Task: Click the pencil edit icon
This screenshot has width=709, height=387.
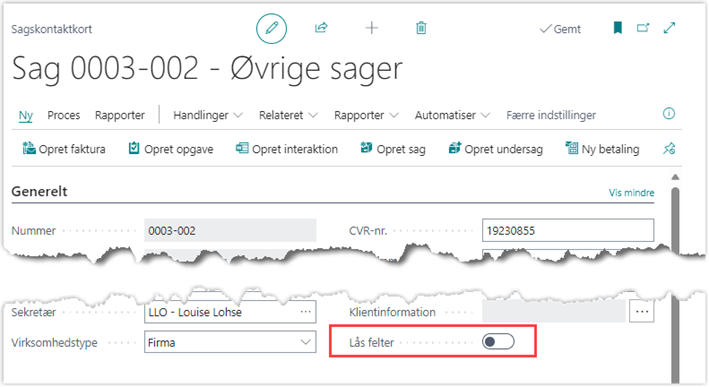Action: tap(271, 28)
